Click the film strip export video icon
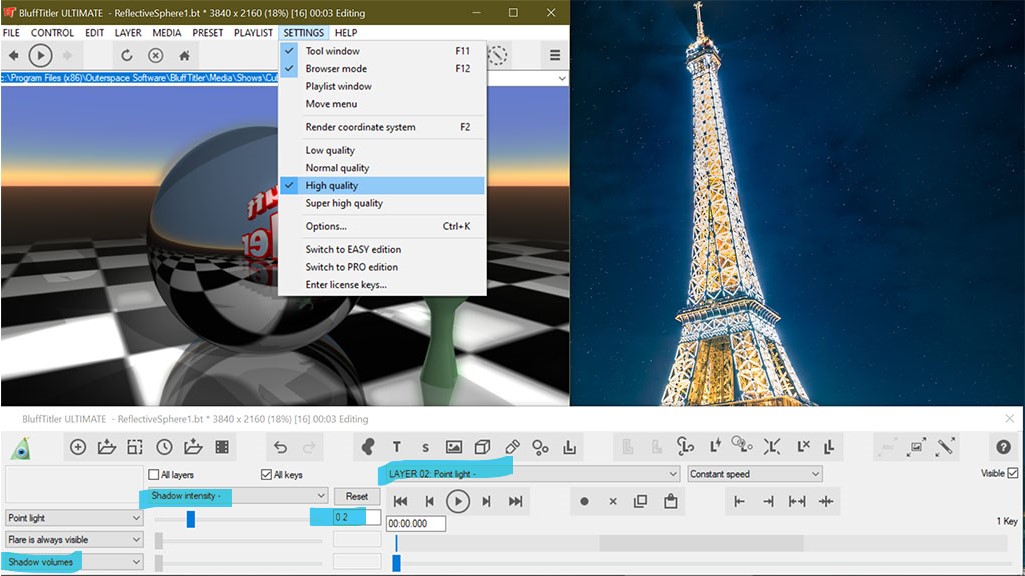The height and width of the screenshot is (576, 1025). click(x=222, y=447)
